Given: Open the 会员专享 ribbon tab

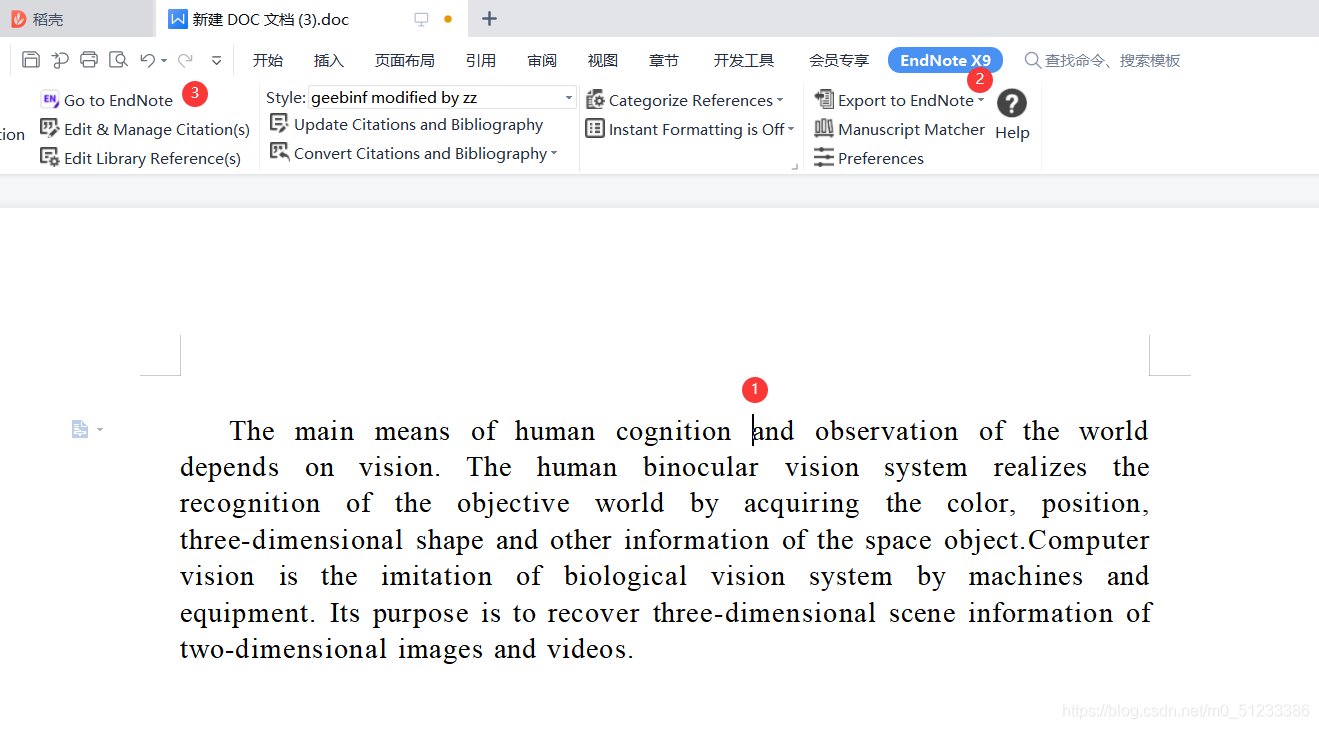Looking at the screenshot, I should point(839,60).
